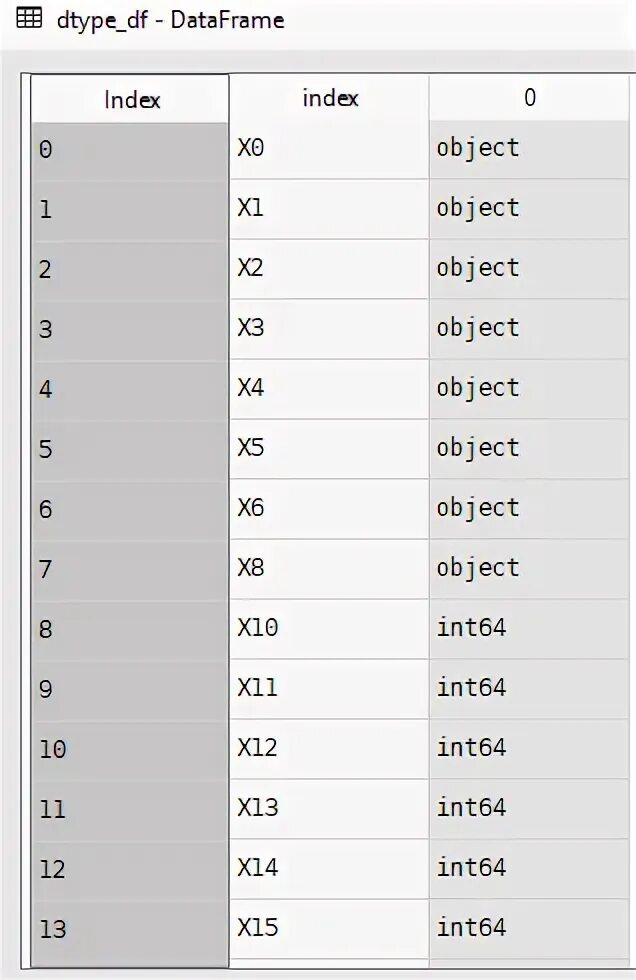Select the int64 cell in X10 row
The image size is (636, 980).
point(529,629)
